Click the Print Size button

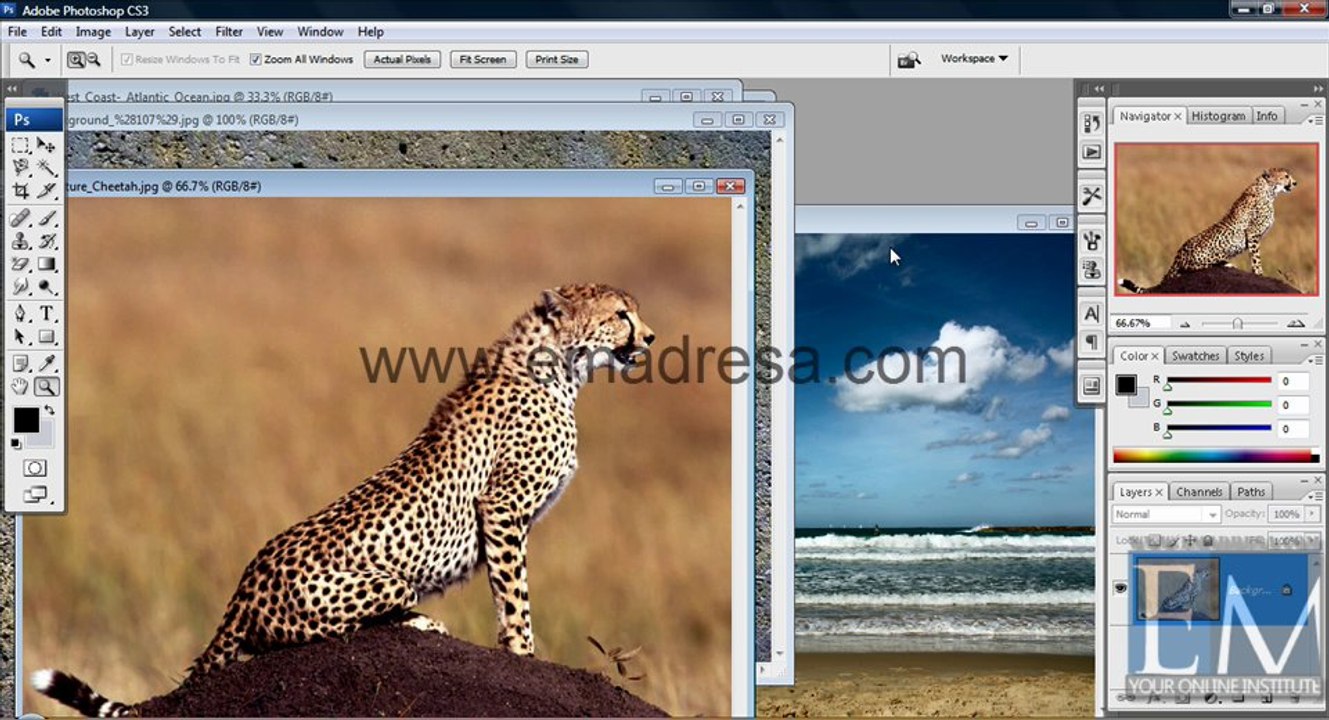click(x=557, y=60)
